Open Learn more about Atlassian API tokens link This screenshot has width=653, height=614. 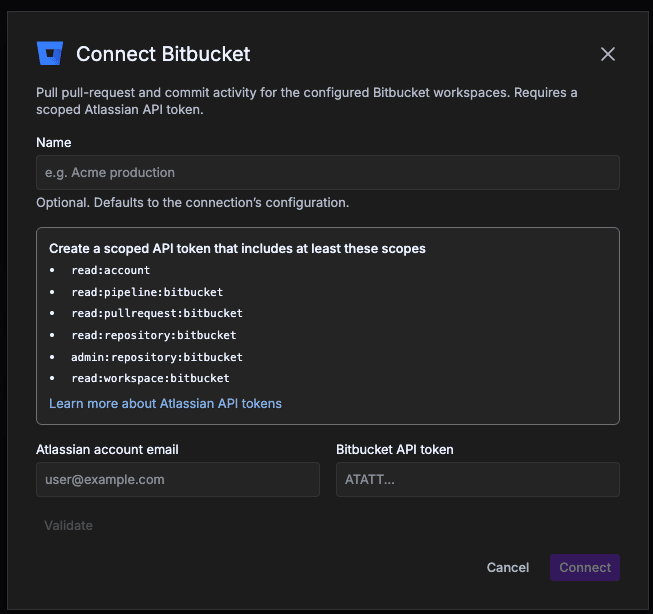(x=165, y=403)
